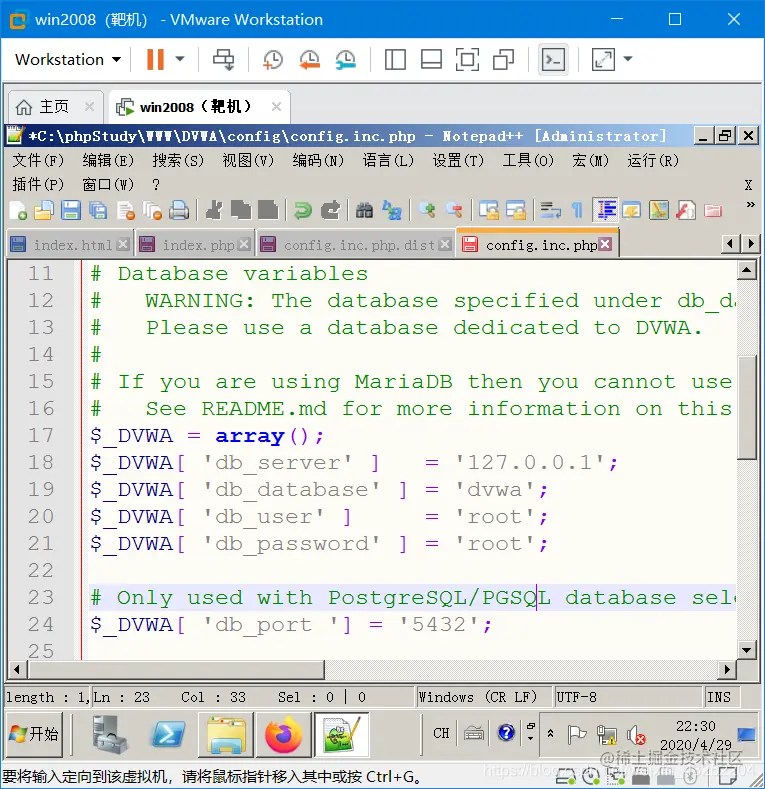765x789 pixels.
Task: Expand the power options dropdown arrow
Action: coord(180,59)
